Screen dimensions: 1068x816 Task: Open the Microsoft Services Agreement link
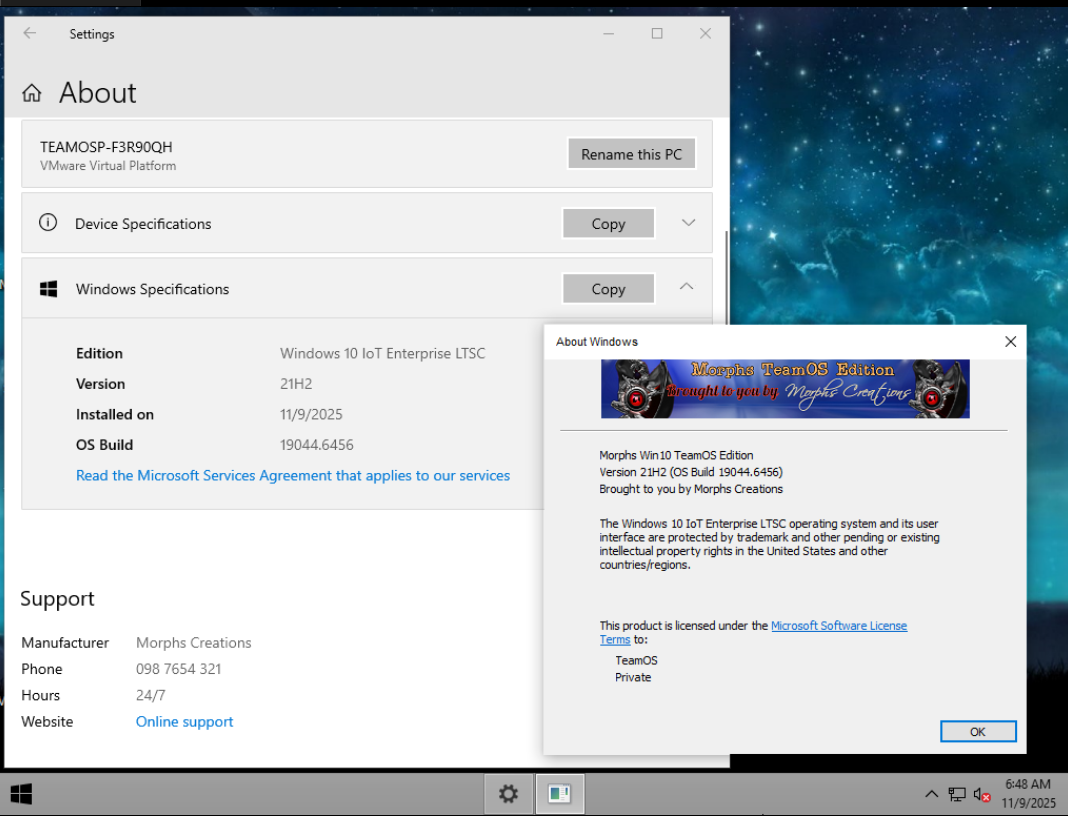(x=293, y=476)
